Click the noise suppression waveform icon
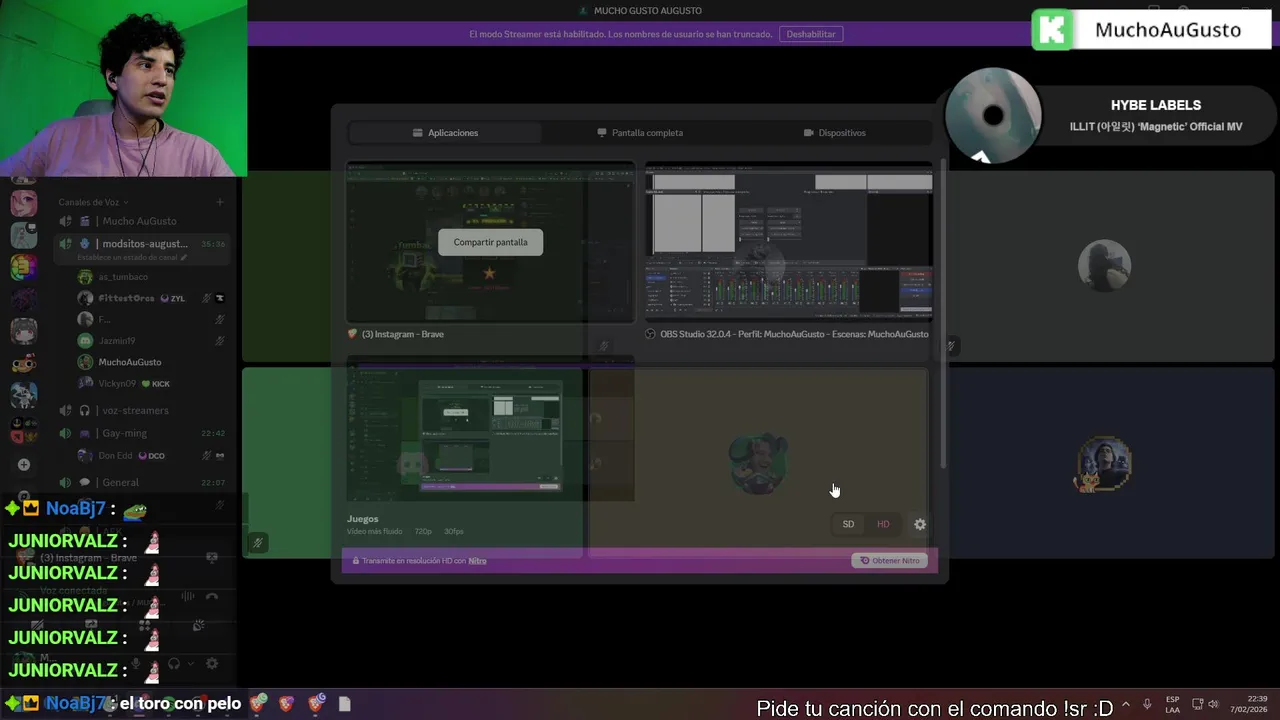 (188, 596)
